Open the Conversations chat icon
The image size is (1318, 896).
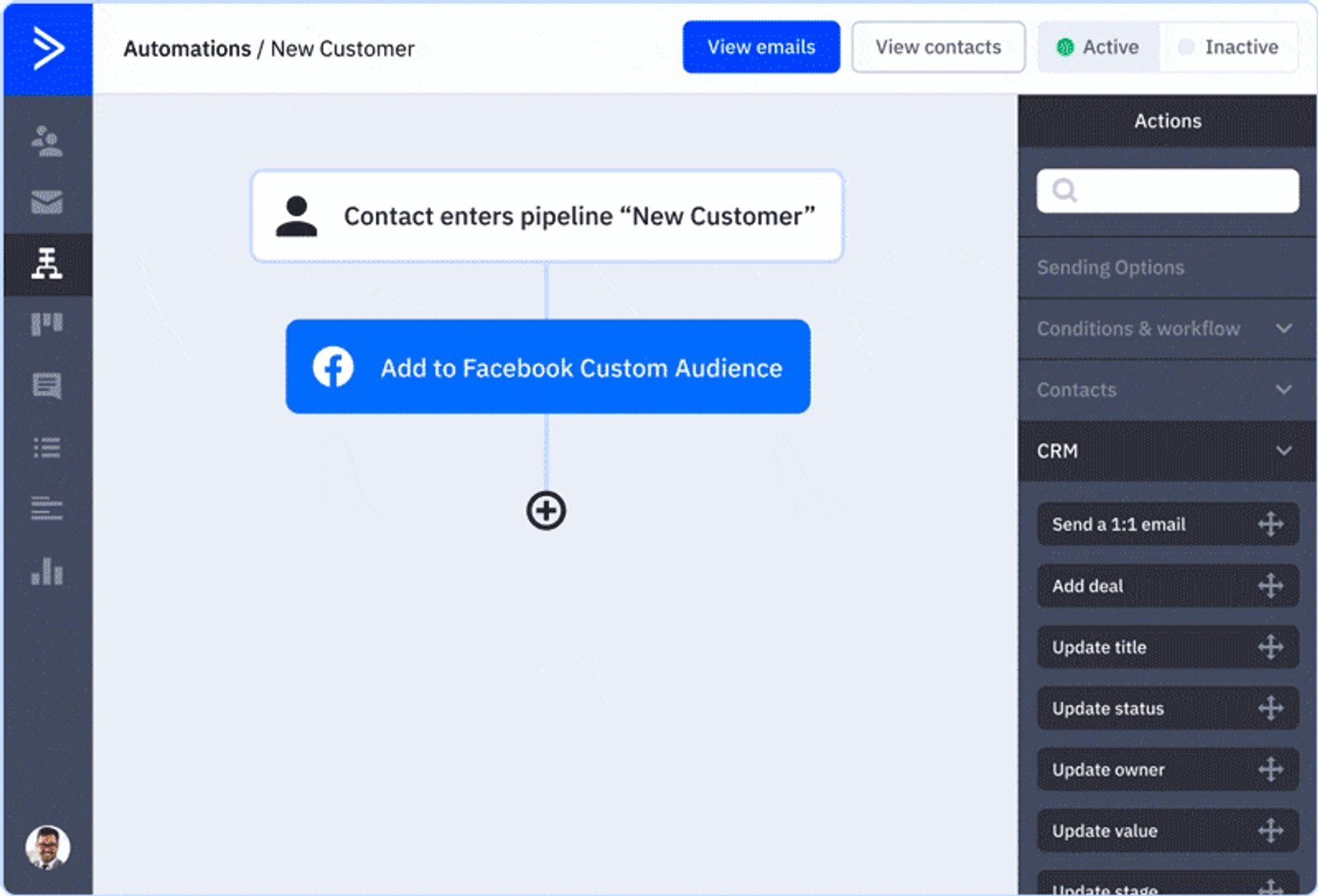47,385
